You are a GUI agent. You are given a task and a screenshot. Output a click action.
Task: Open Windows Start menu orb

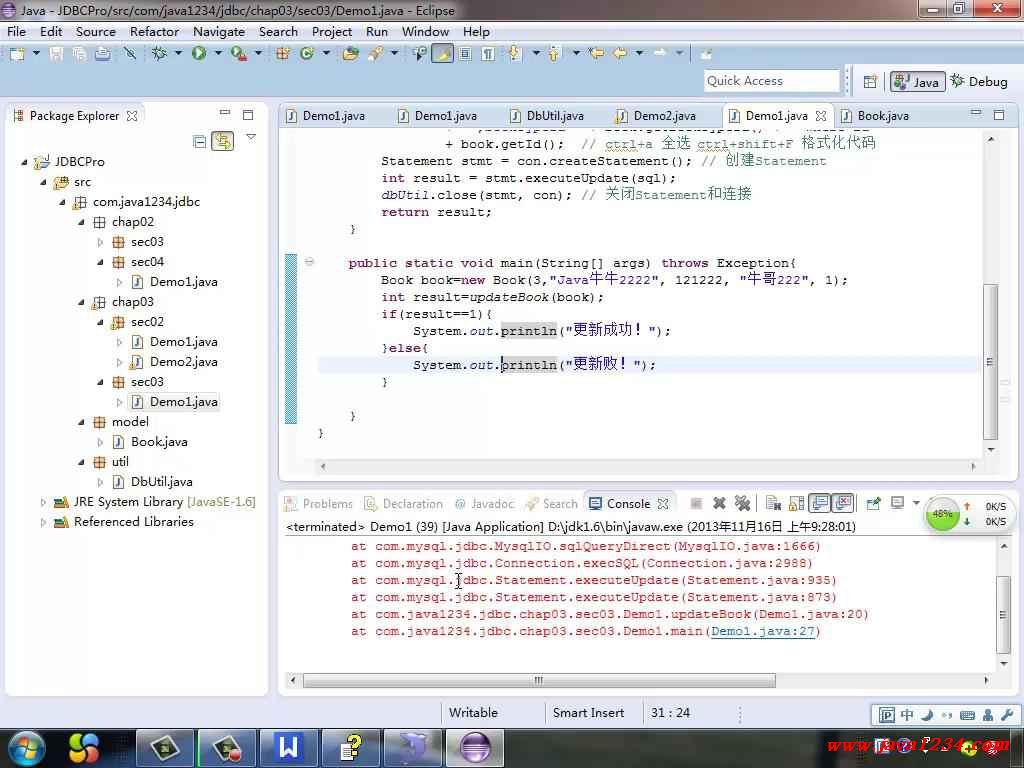(x=27, y=748)
